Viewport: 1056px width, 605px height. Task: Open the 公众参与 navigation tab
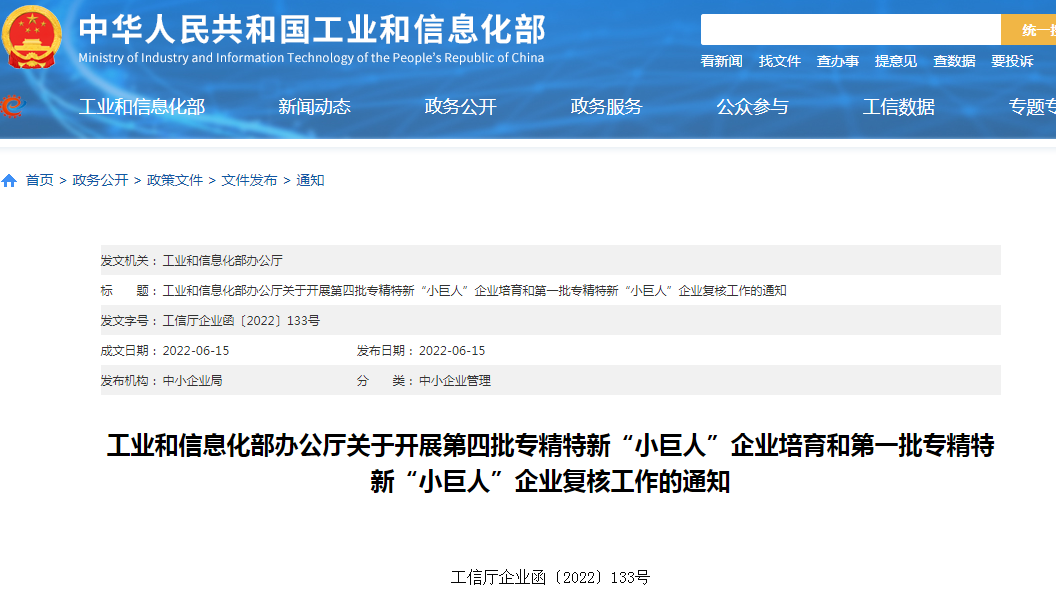(x=752, y=106)
